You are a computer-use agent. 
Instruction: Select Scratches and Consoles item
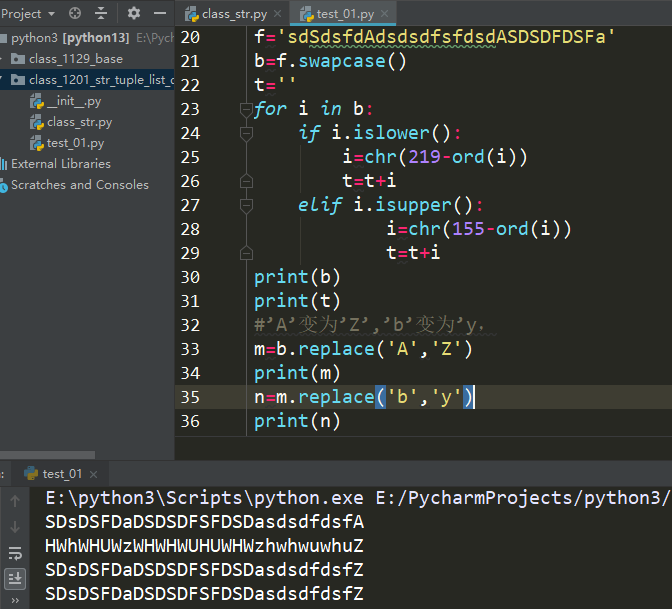(x=79, y=185)
